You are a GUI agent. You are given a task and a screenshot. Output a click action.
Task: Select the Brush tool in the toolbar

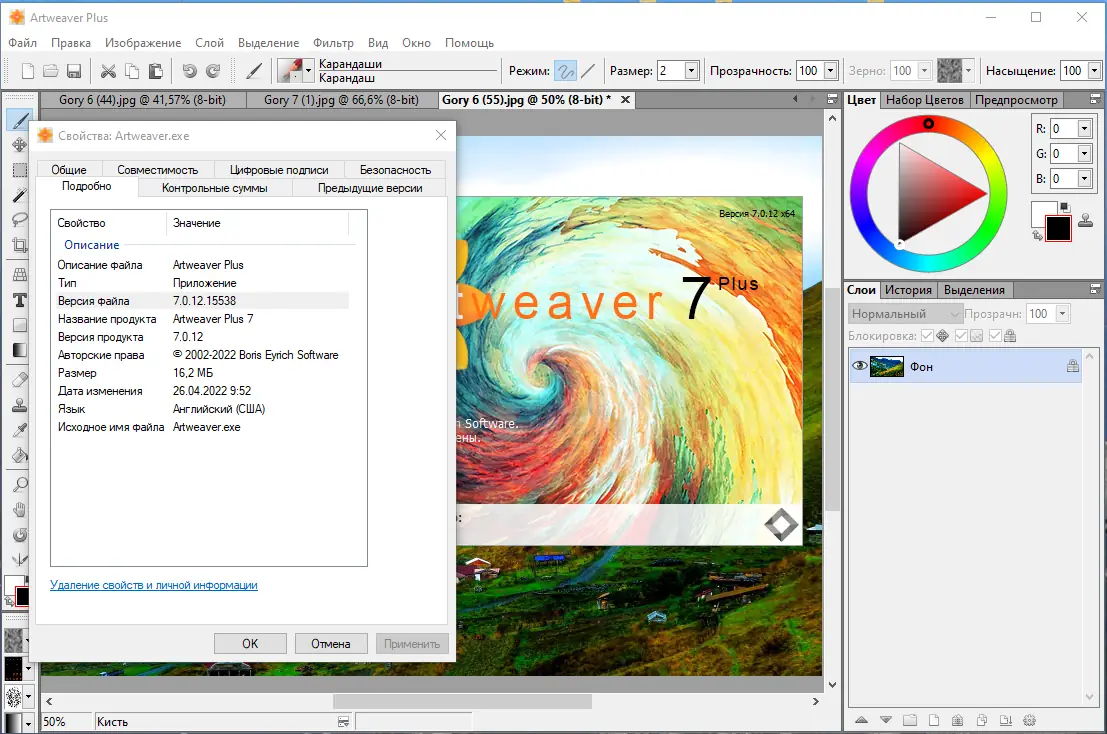coord(20,119)
